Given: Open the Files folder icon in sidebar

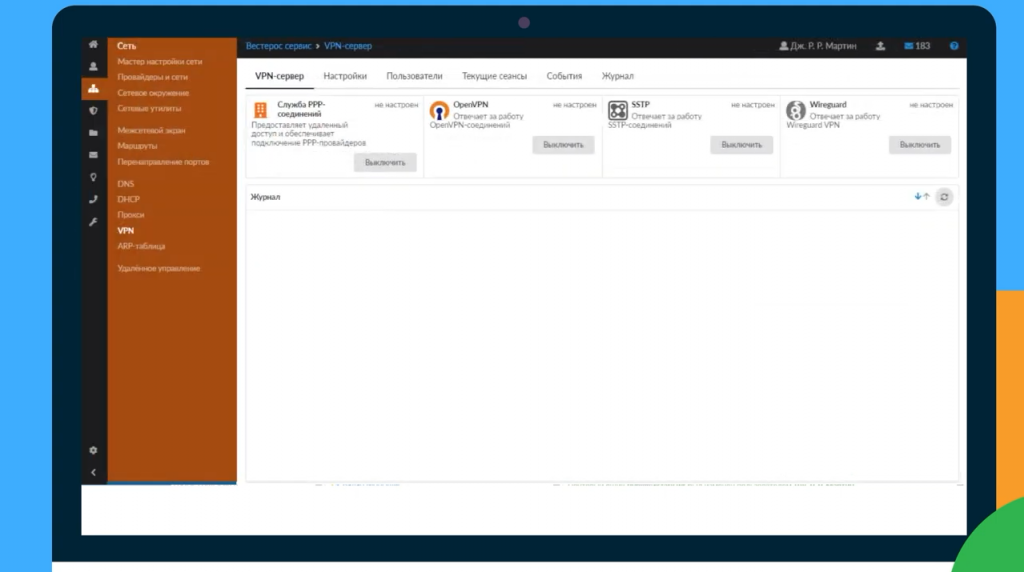Looking at the screenshot, I should pyautogui.click(x=93, y=133).
